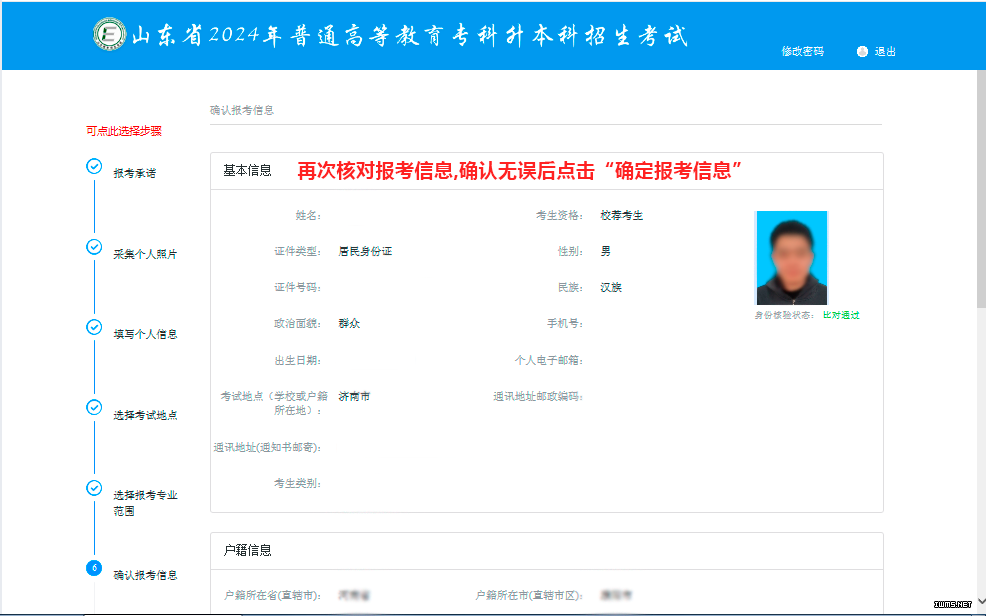986x616 pixels.
Task: Click the 确认报考信息 page heading
Action: [x=242, y=110]
